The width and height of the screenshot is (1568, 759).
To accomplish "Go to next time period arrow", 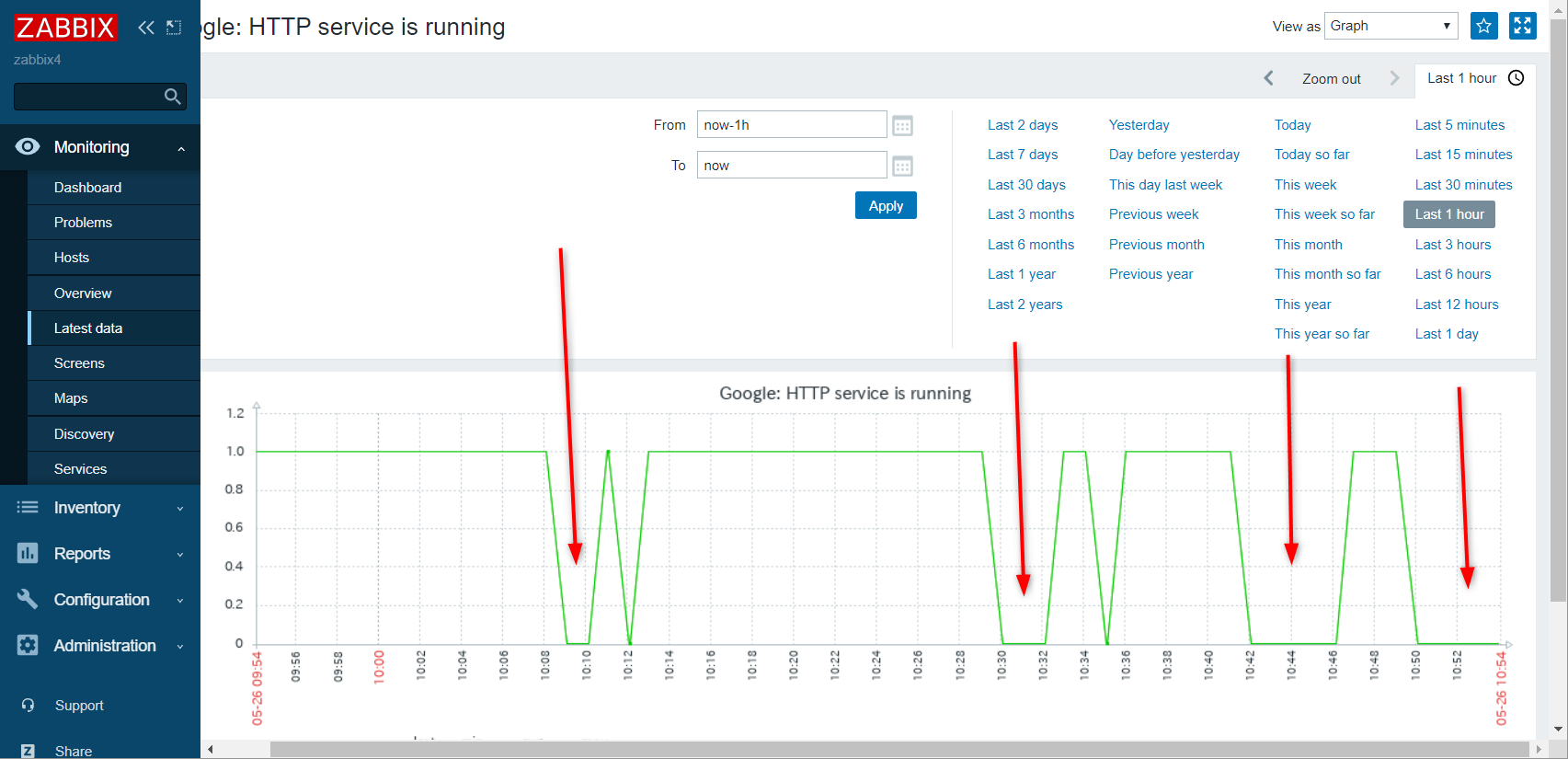I will point(1394,78).
